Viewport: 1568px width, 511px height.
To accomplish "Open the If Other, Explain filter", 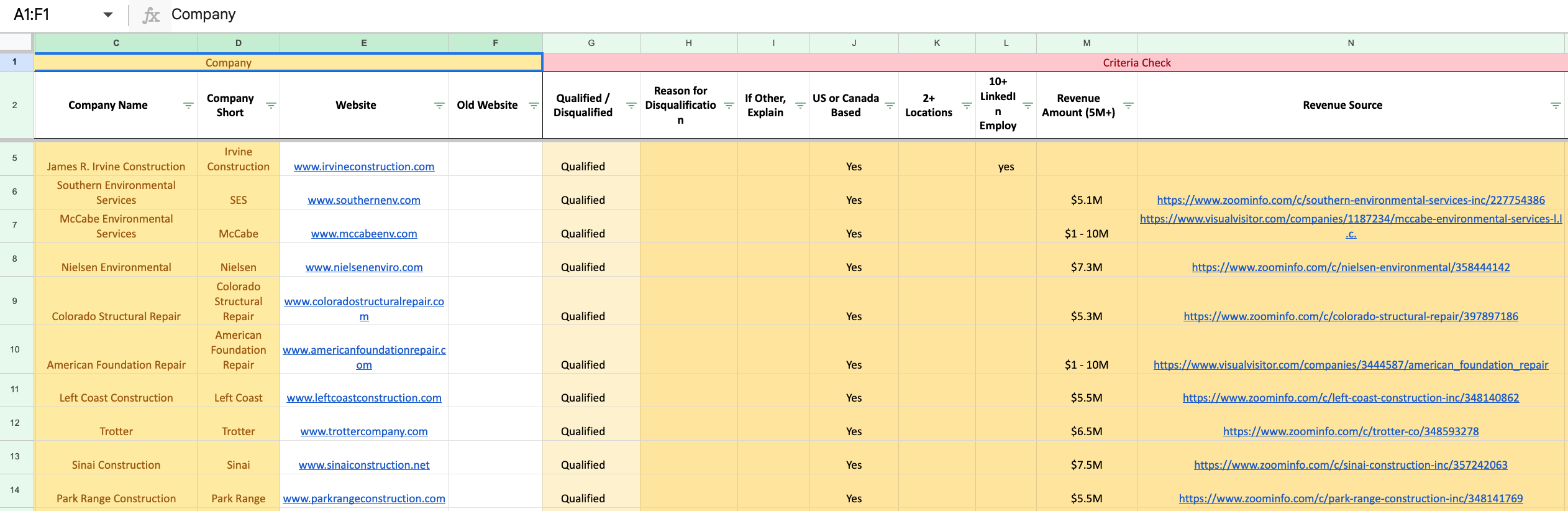I will click(x=800, y=106).
